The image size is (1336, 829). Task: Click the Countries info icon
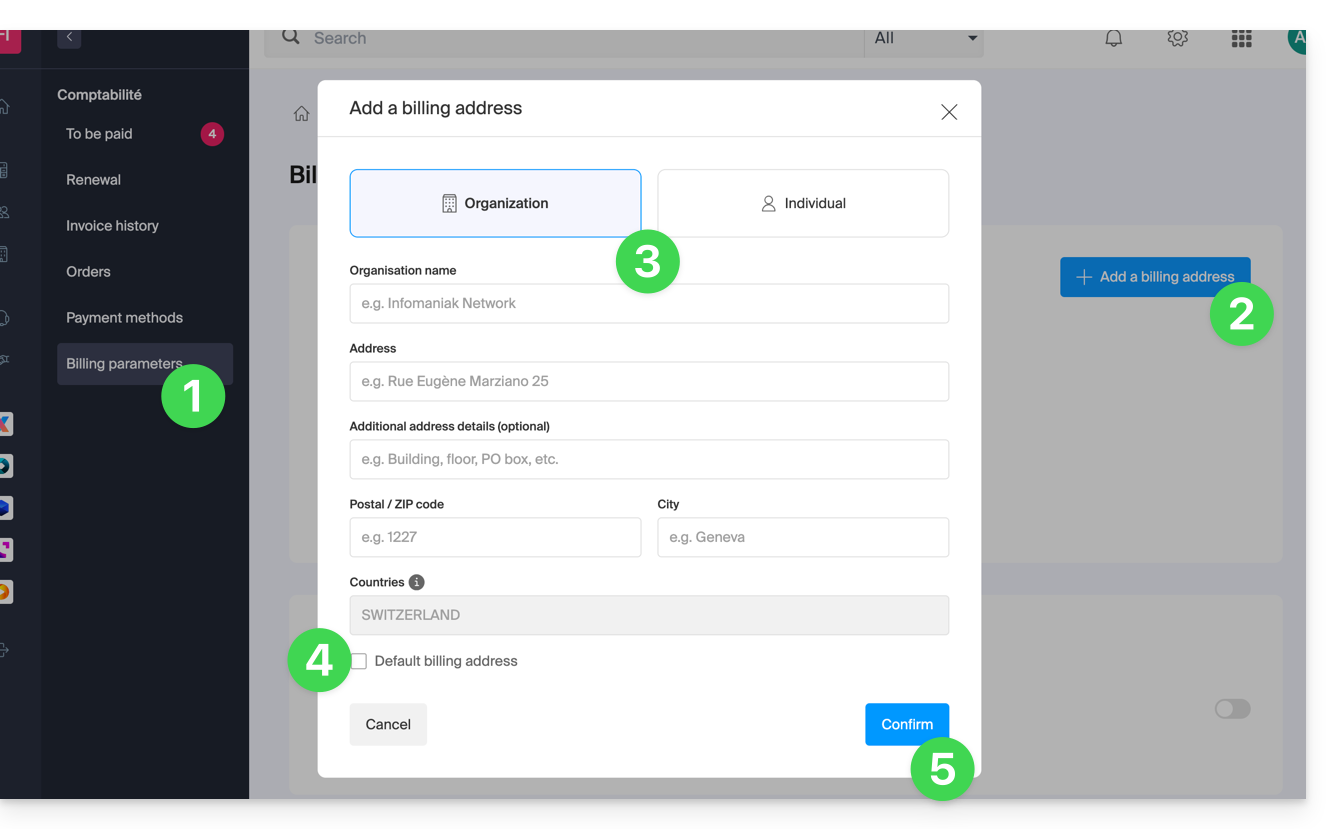pyautogui.click(x=416, y=582)
